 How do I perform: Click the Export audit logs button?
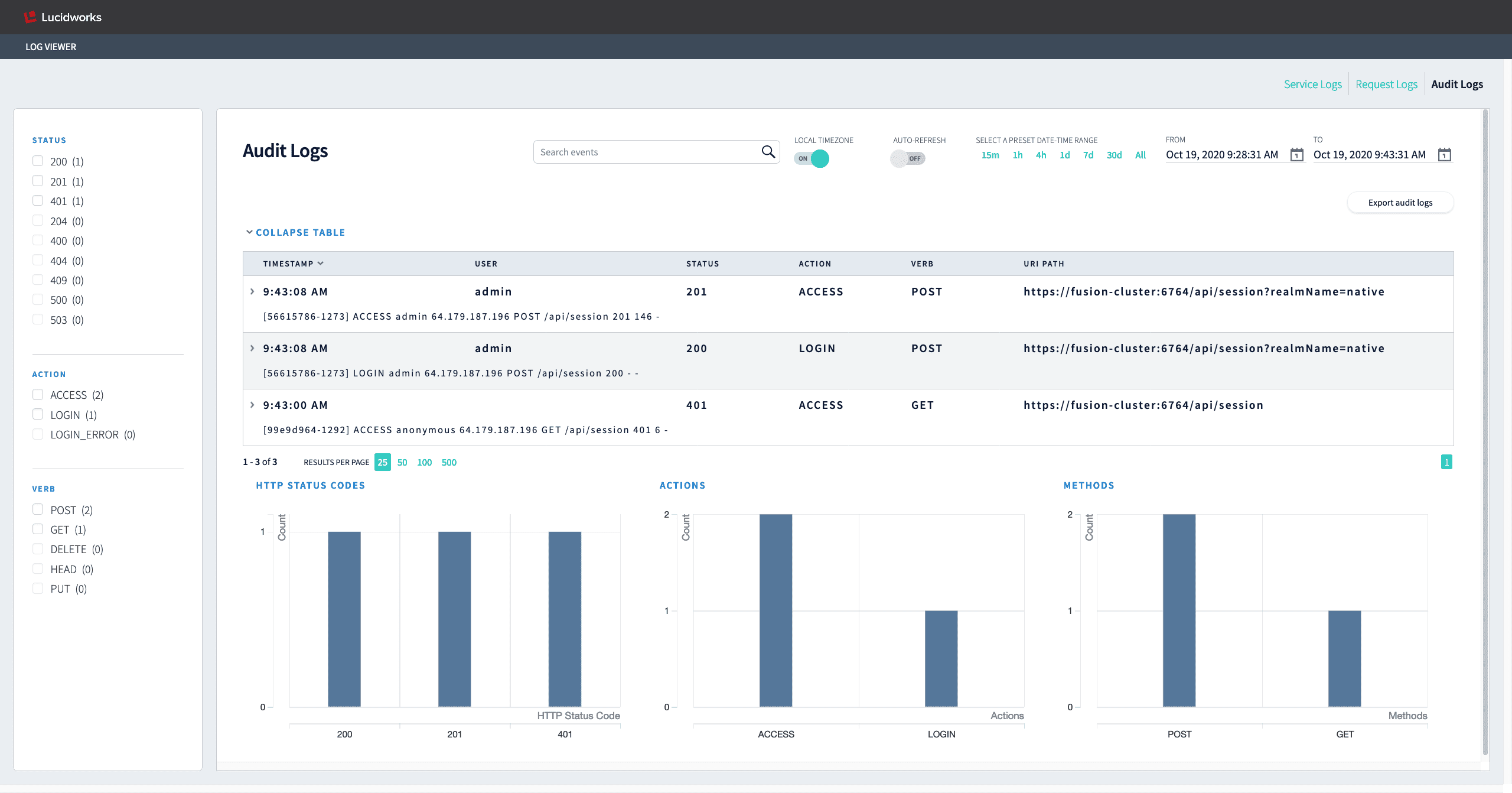pyautogui.click(x=1400, y=202)
